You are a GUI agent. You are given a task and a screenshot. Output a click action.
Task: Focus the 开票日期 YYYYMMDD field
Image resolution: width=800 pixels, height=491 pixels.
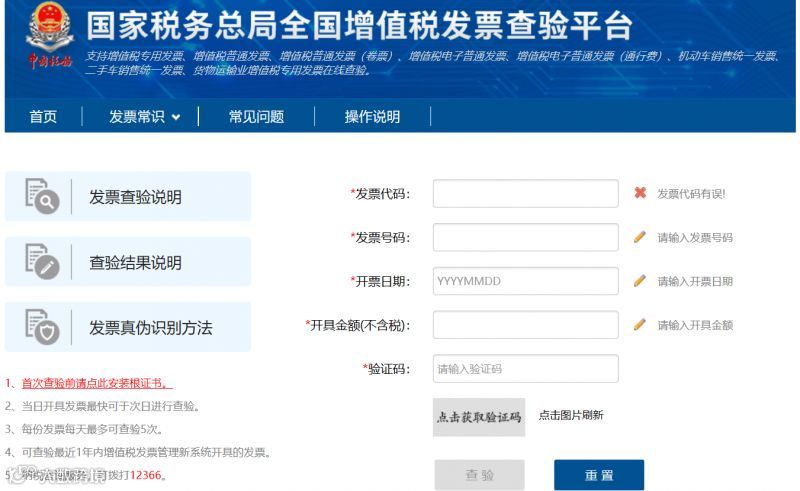click(x=526, y=281)
